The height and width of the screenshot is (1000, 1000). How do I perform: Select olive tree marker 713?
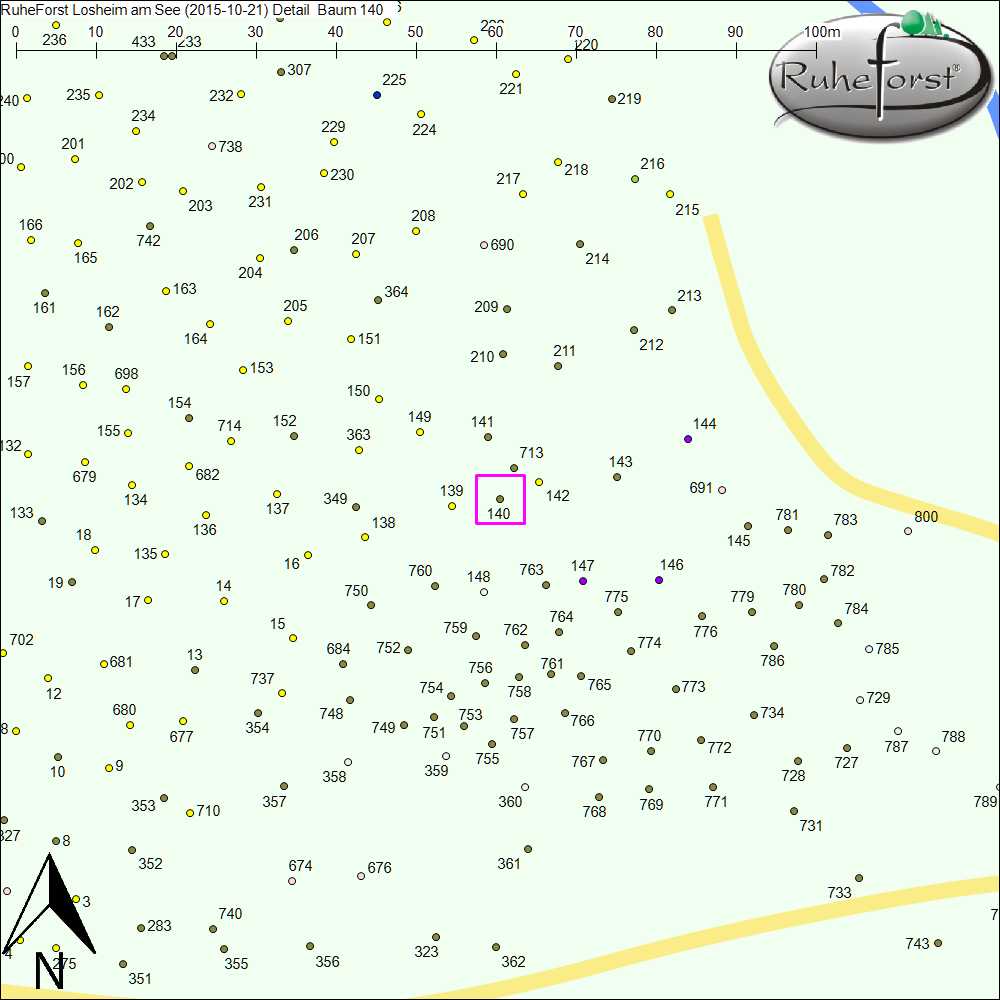514,468
